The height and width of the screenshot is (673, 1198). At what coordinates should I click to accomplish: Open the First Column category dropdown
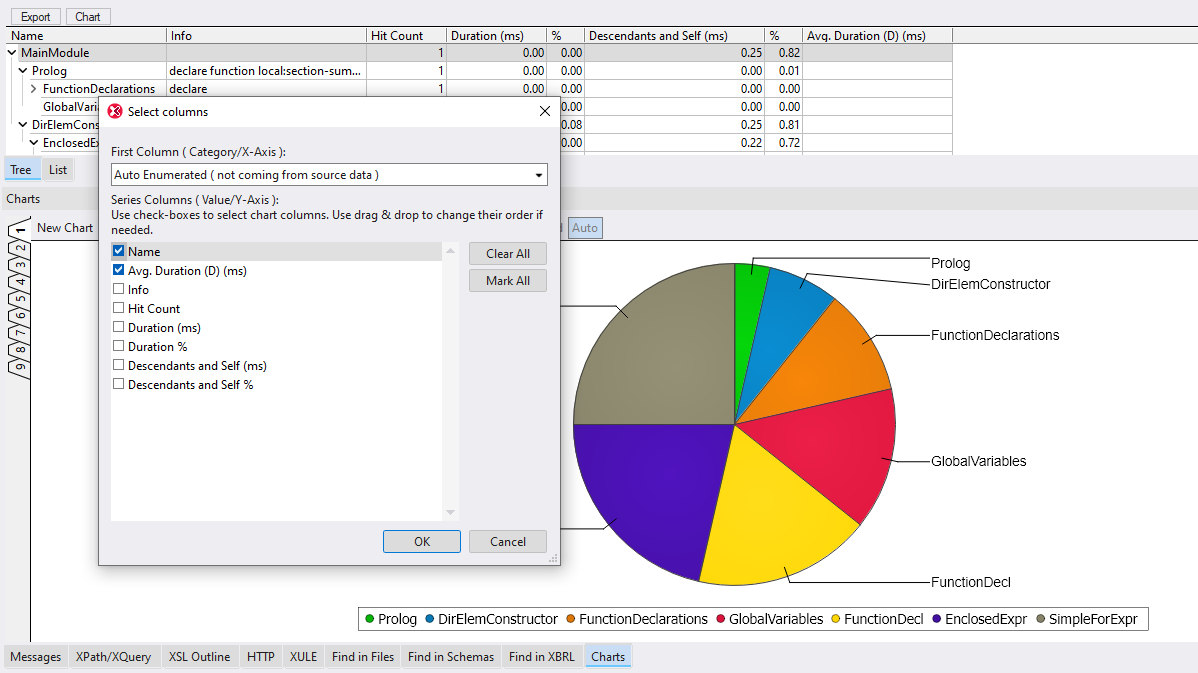540,174
